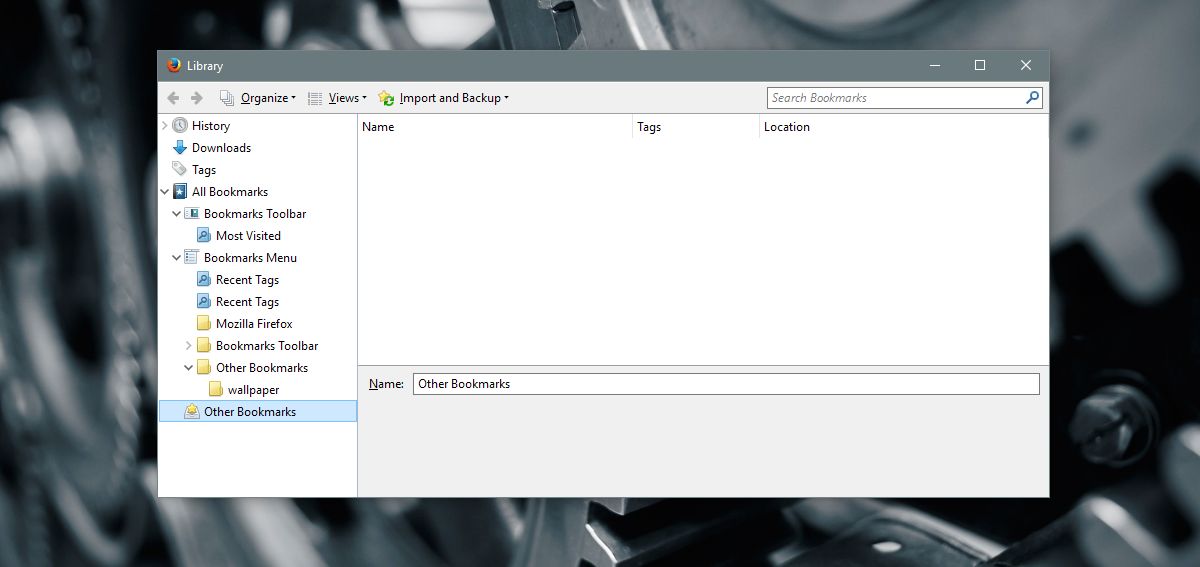
Task: Click the forward arrow in the Library toolbar
Action: point(196,98)
